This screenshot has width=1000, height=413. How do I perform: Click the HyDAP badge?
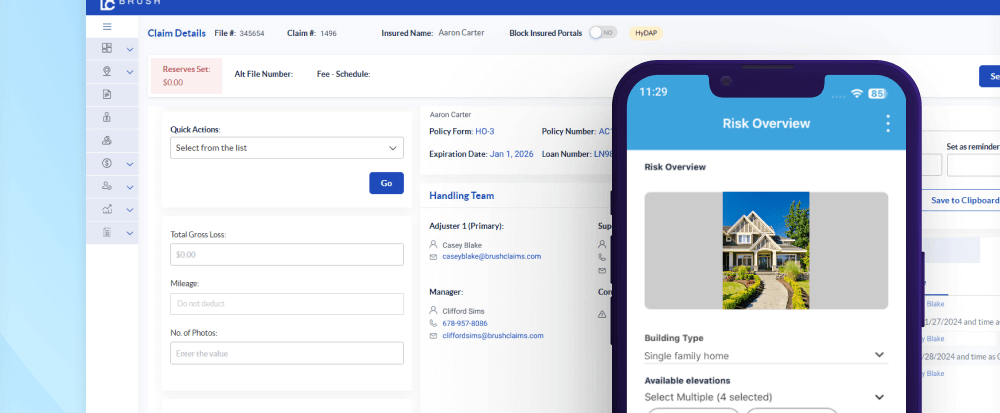coord(646,33)
